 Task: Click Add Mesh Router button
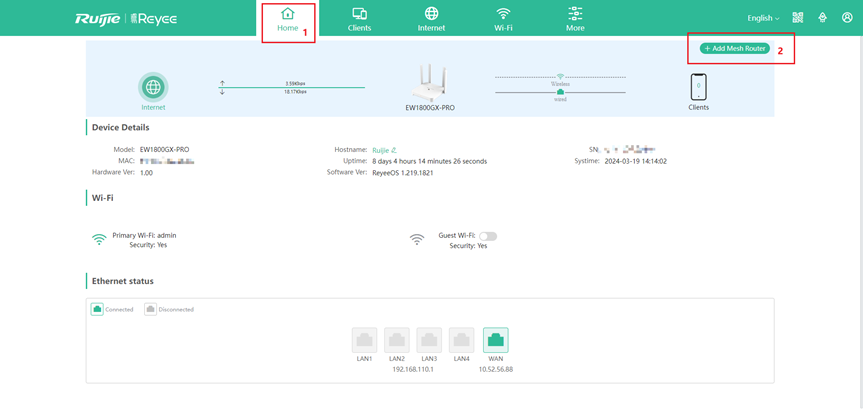click(x=735, y=48)
